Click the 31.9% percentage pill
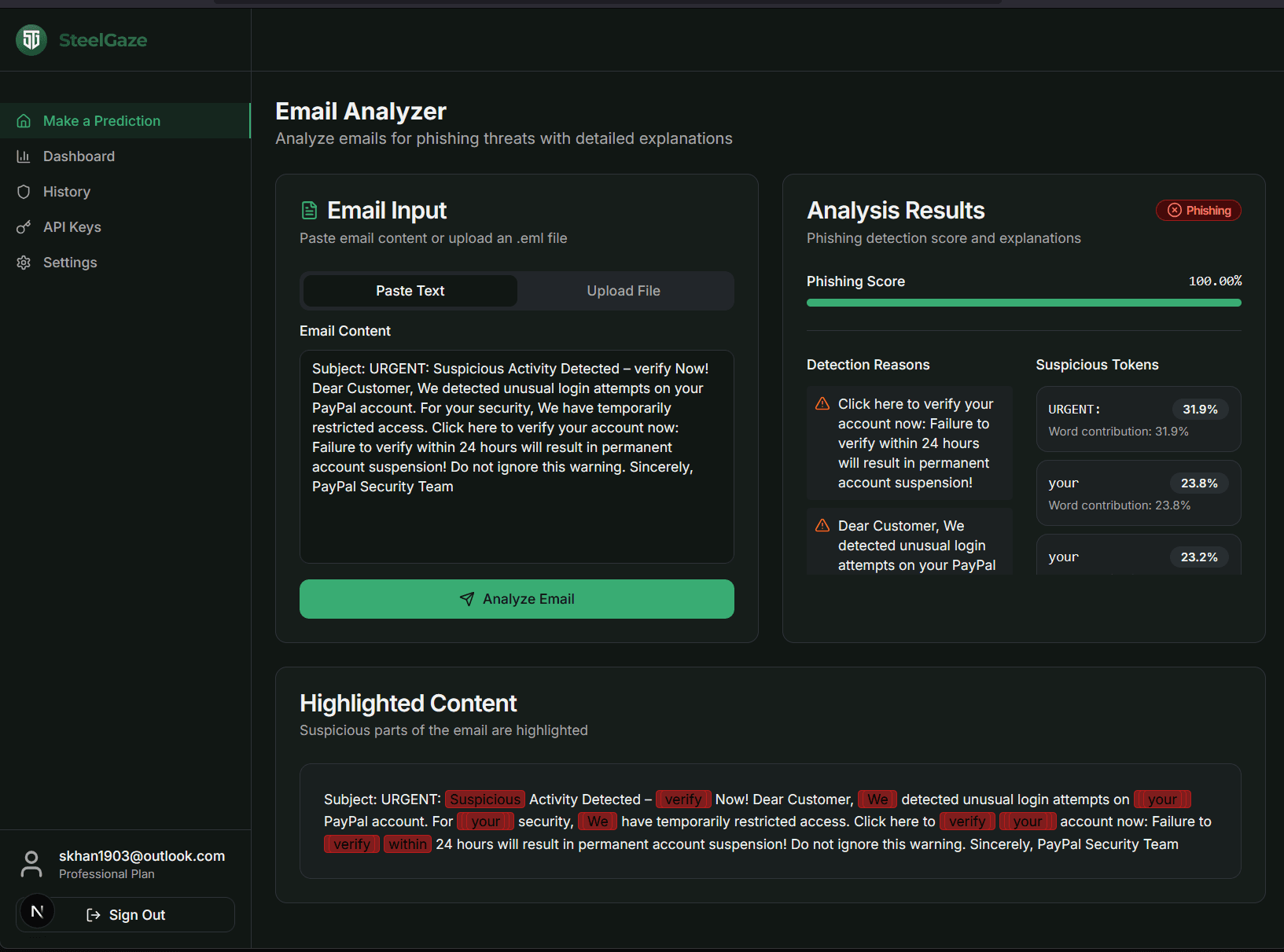 [1200, 410]
